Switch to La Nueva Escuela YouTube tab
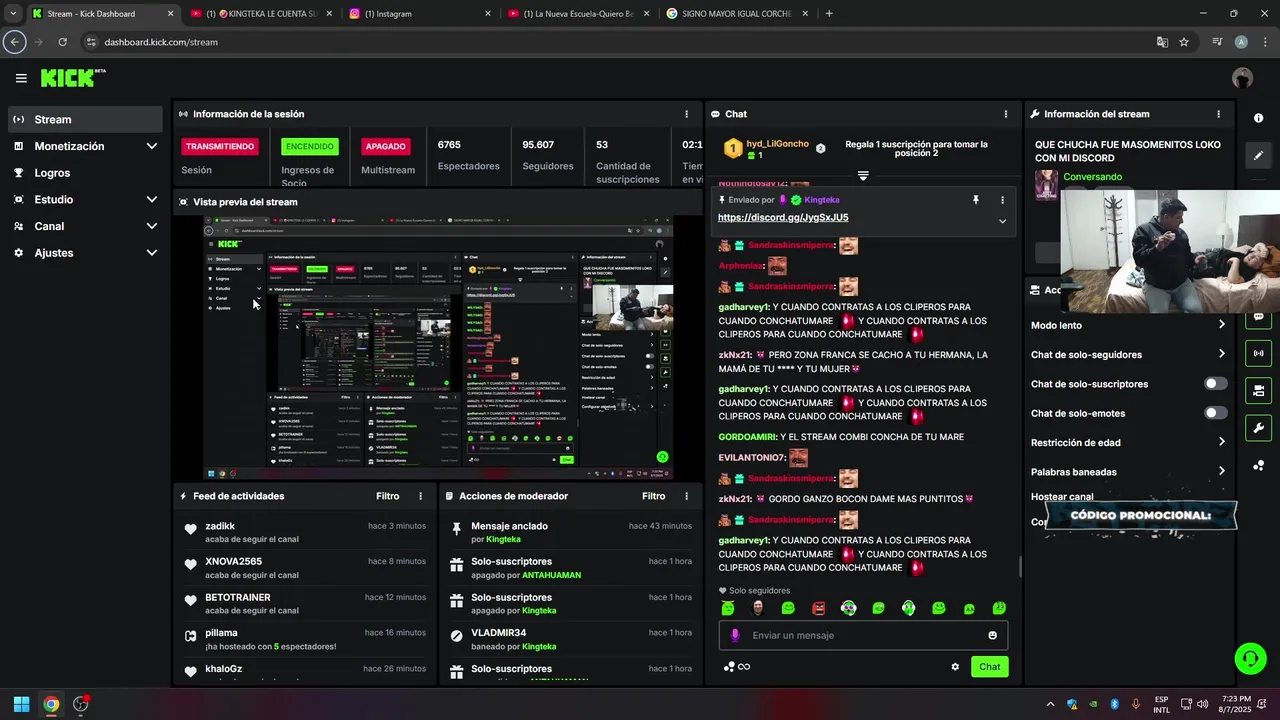This screenshot has height=720, width=1280. [578, 14]
